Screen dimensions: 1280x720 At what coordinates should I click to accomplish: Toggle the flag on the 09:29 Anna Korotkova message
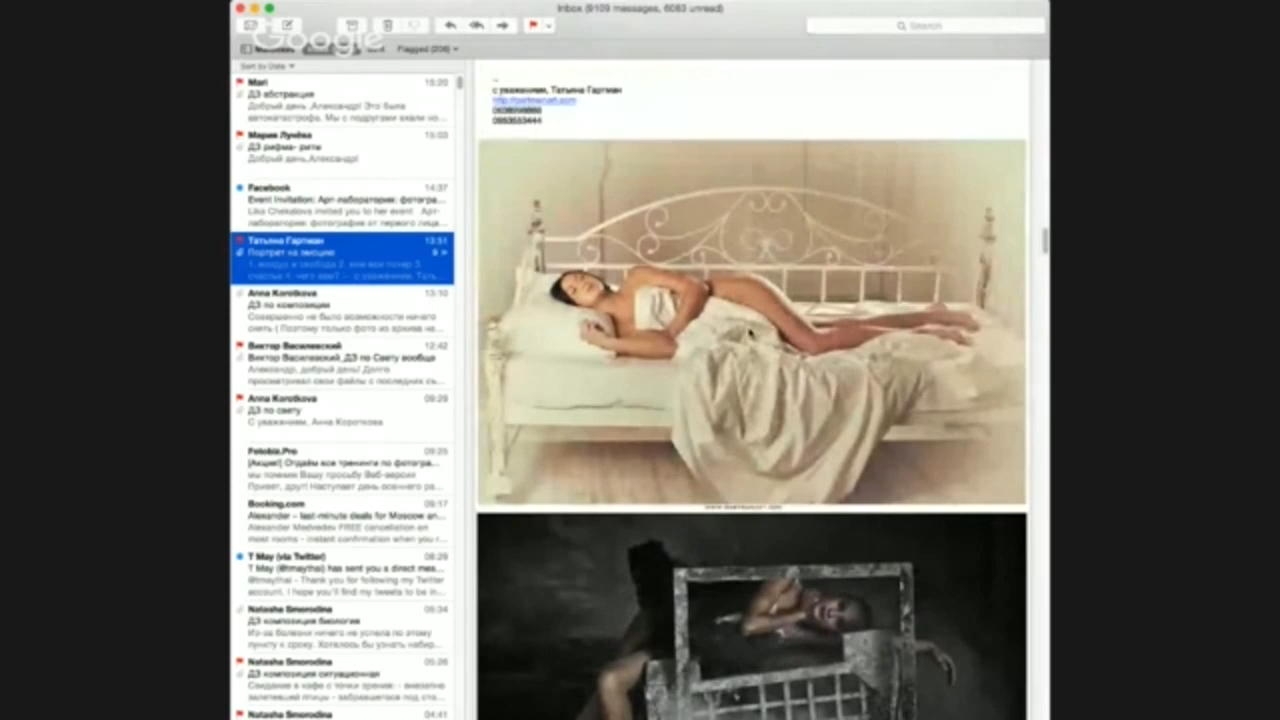240,399
